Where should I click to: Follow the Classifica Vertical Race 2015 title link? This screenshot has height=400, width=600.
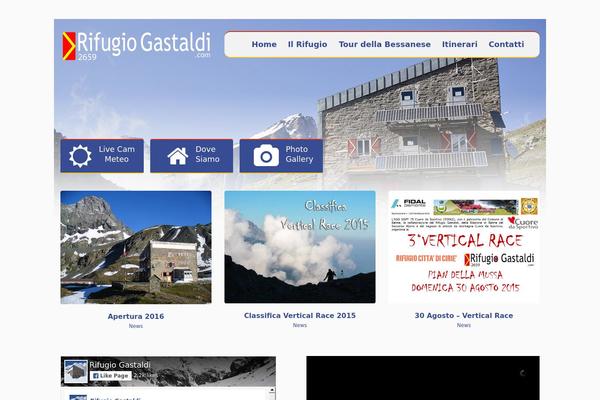pos(300,316)
